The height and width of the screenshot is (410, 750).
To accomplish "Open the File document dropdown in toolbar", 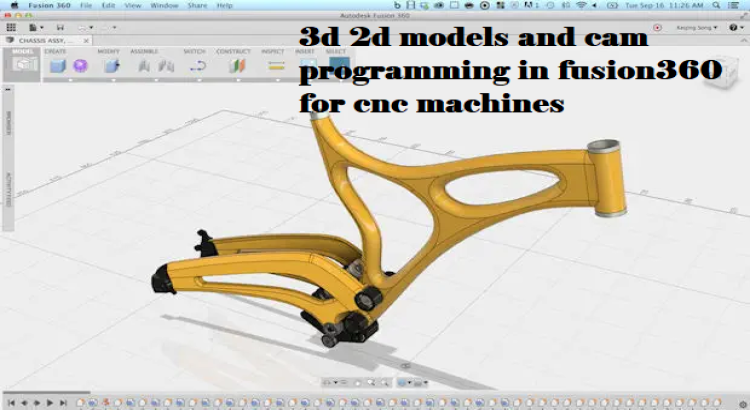I will click(36, 28).
